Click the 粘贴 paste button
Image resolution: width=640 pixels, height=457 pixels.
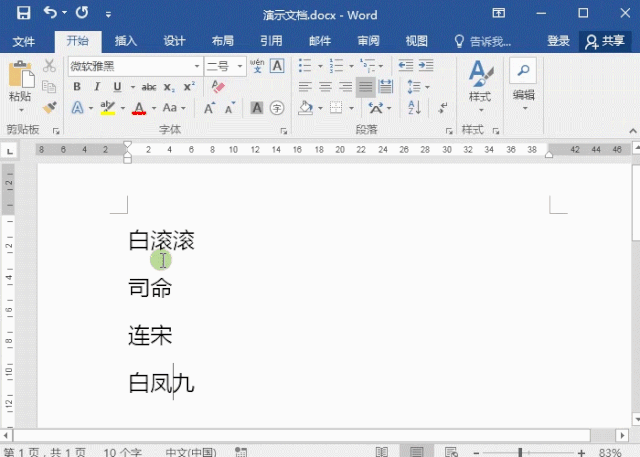(20, 81)
